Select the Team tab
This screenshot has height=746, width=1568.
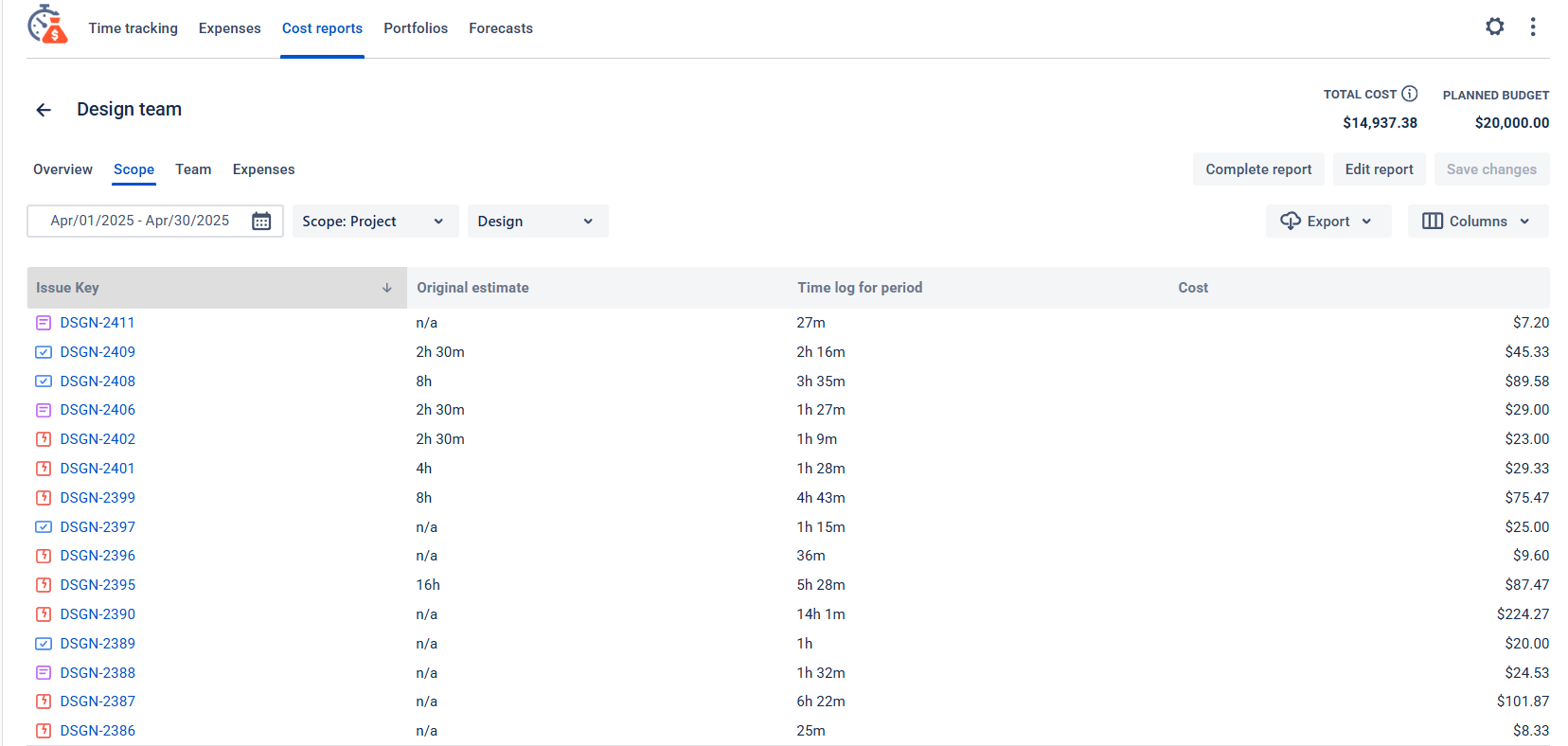pos(193,169)
